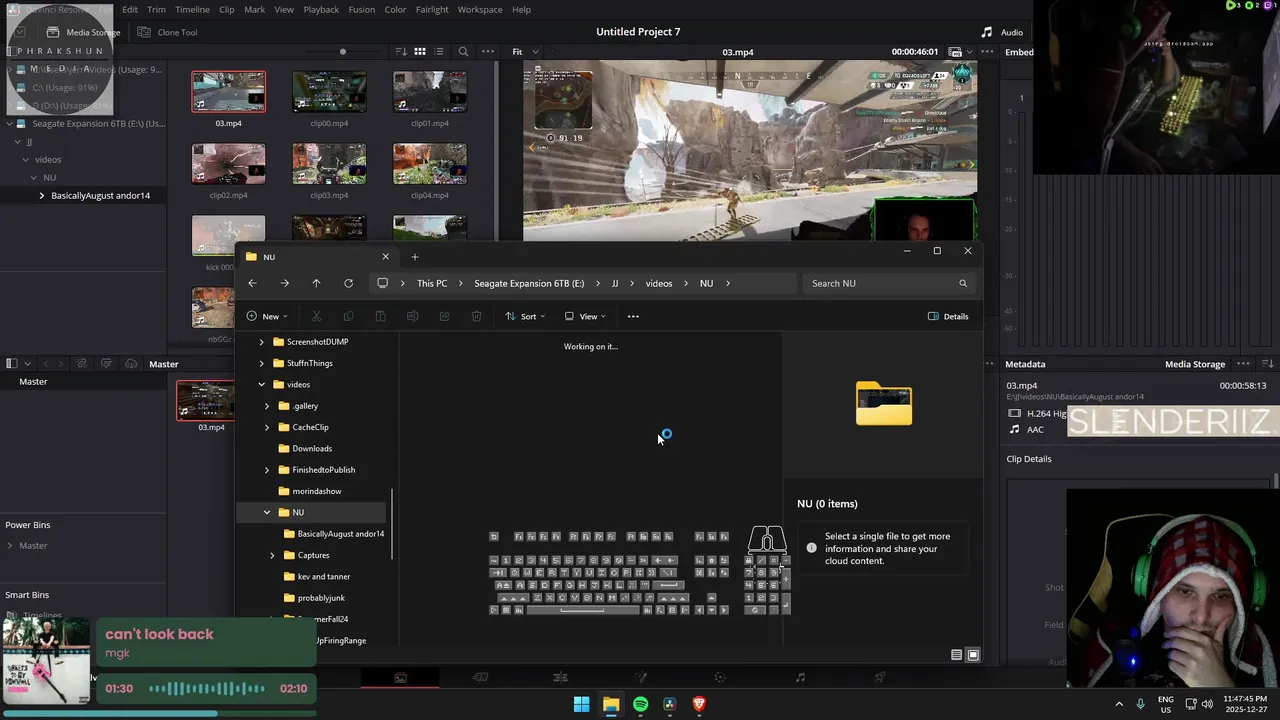Open the Sort dropdown in Explorer
Viewport: 1280px width, 720px height.
pos(525,316)
